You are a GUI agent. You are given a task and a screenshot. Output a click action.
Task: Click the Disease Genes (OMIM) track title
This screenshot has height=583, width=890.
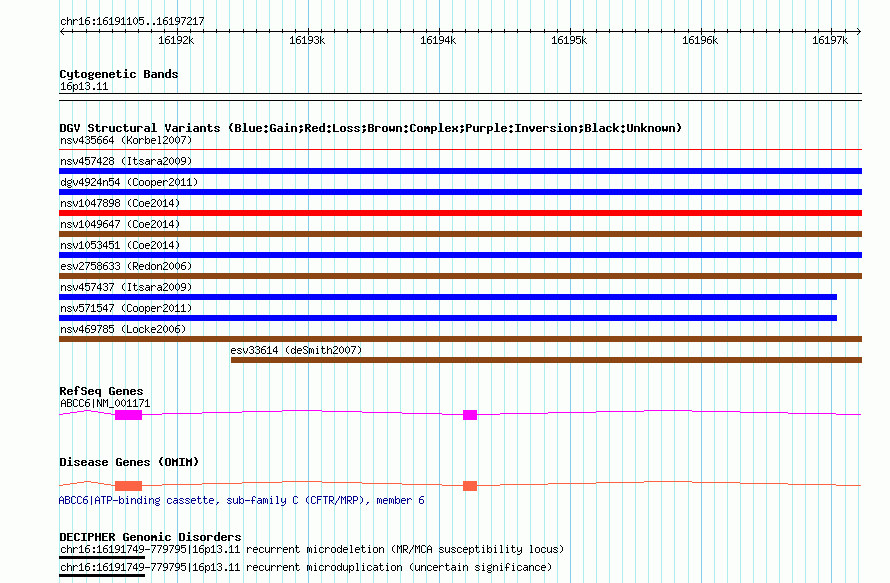[x=129, y=462]
